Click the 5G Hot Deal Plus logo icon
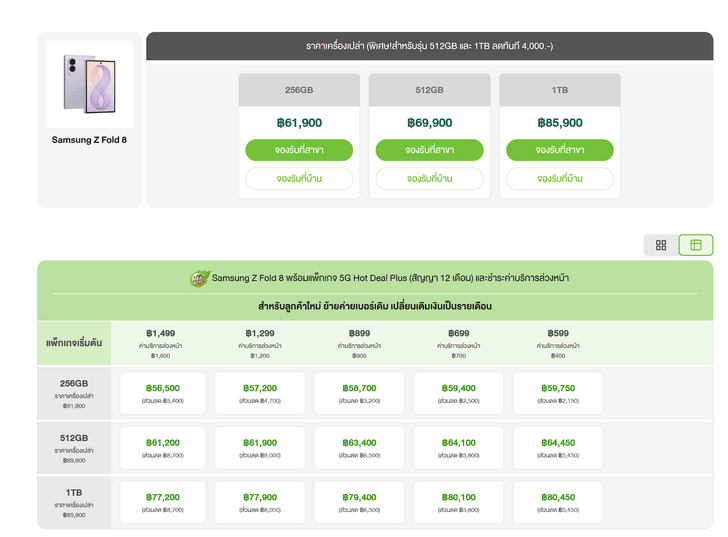The image size is (728, 537). pos(200,278)
